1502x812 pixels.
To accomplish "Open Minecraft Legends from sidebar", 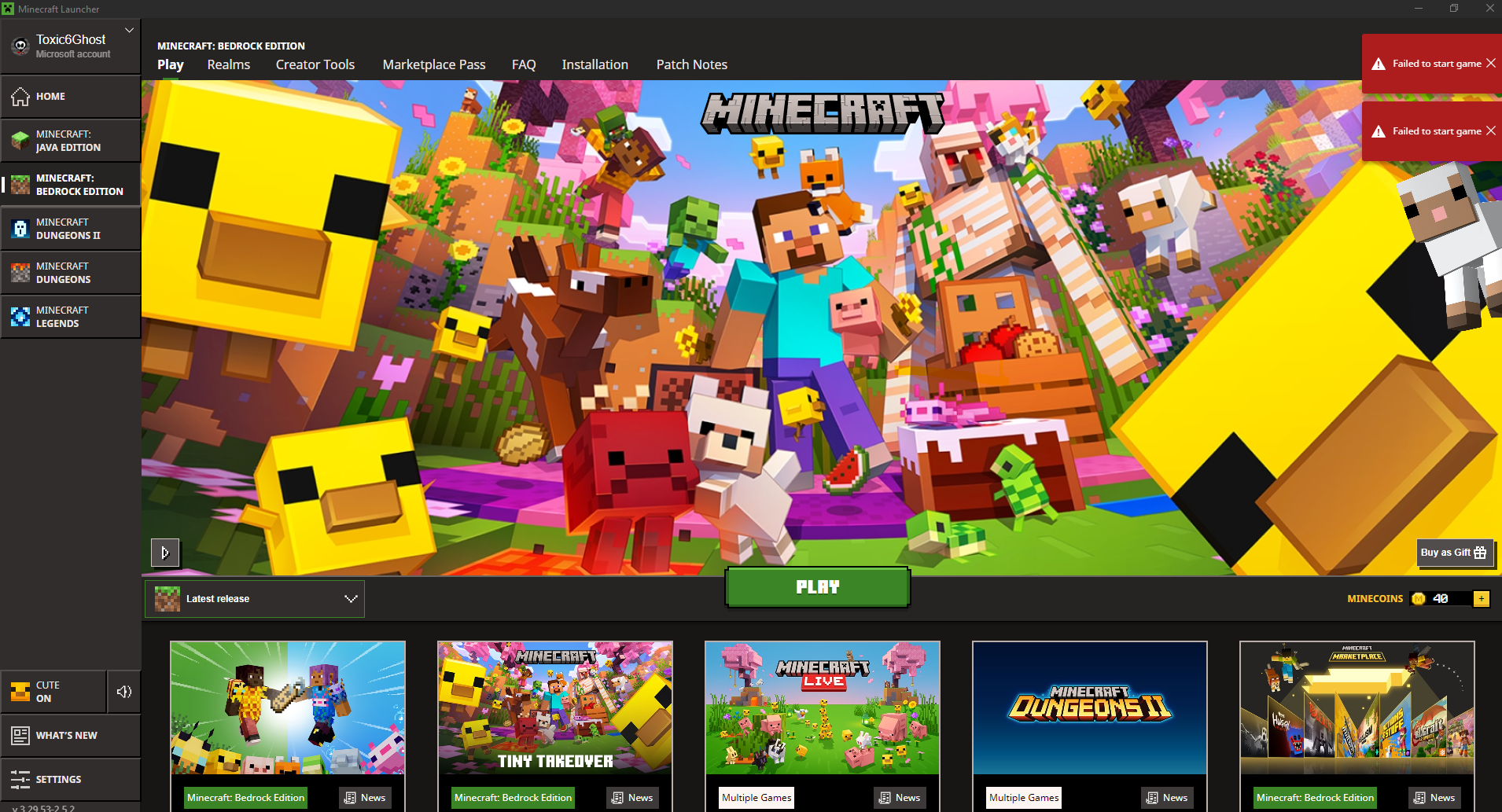I will (x=71, y=317).
